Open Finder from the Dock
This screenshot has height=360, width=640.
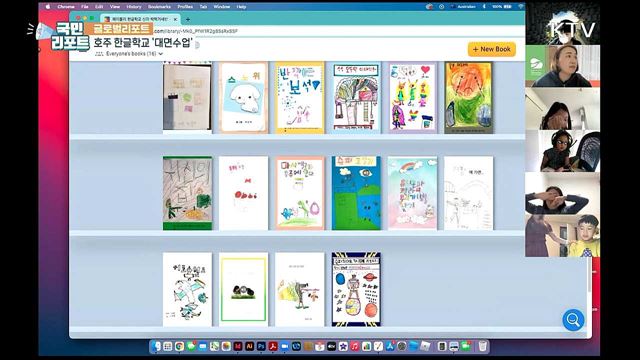tap(156, 347)
